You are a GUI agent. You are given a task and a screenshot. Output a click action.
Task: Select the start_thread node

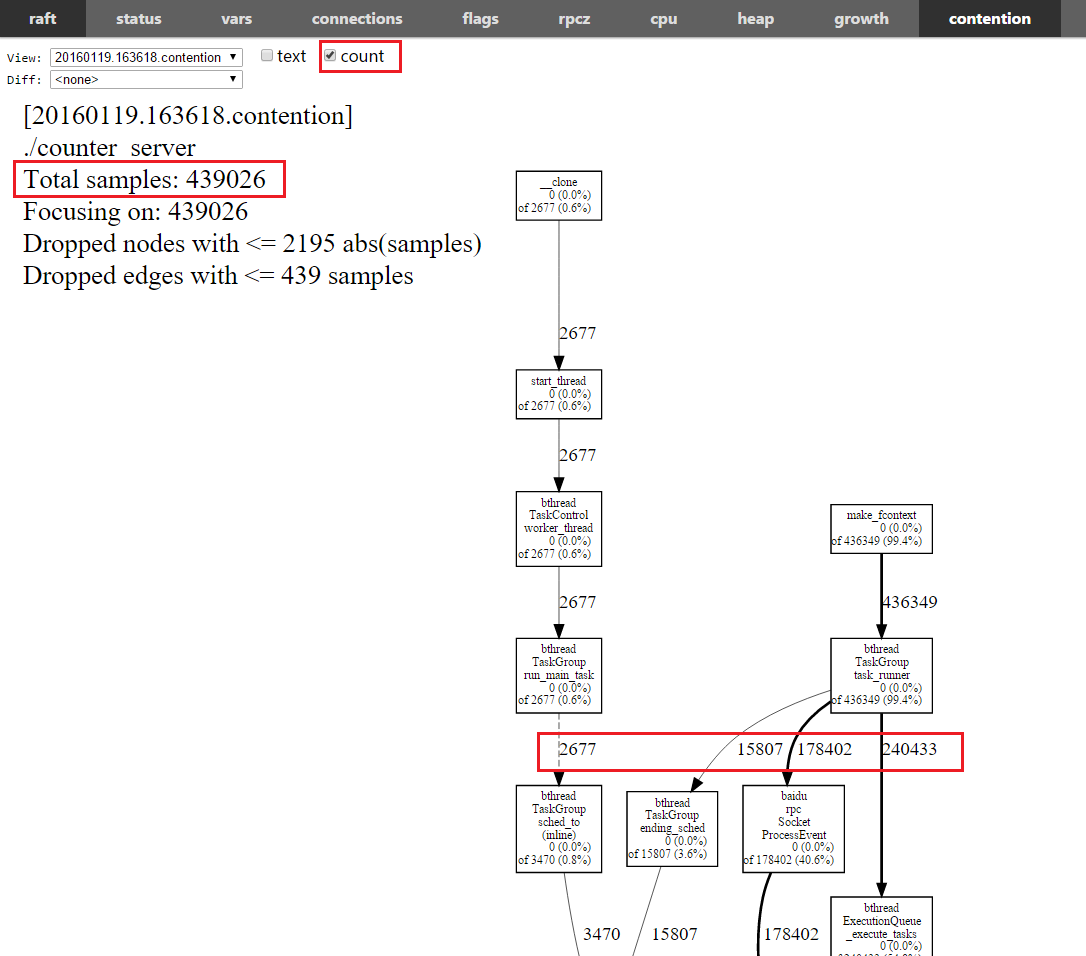click(558, 394)
